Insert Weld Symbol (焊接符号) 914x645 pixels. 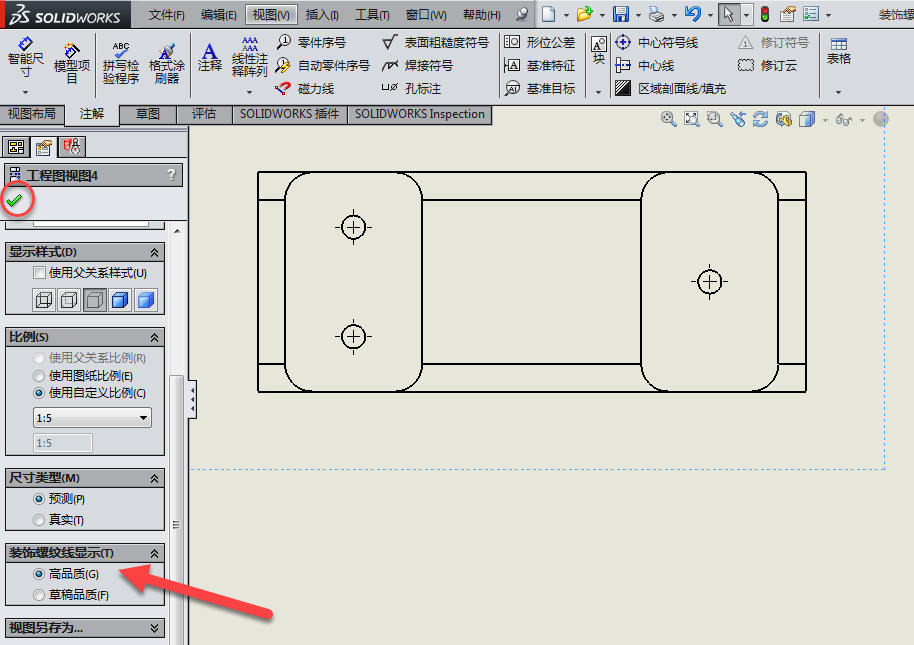coord(417,65)
